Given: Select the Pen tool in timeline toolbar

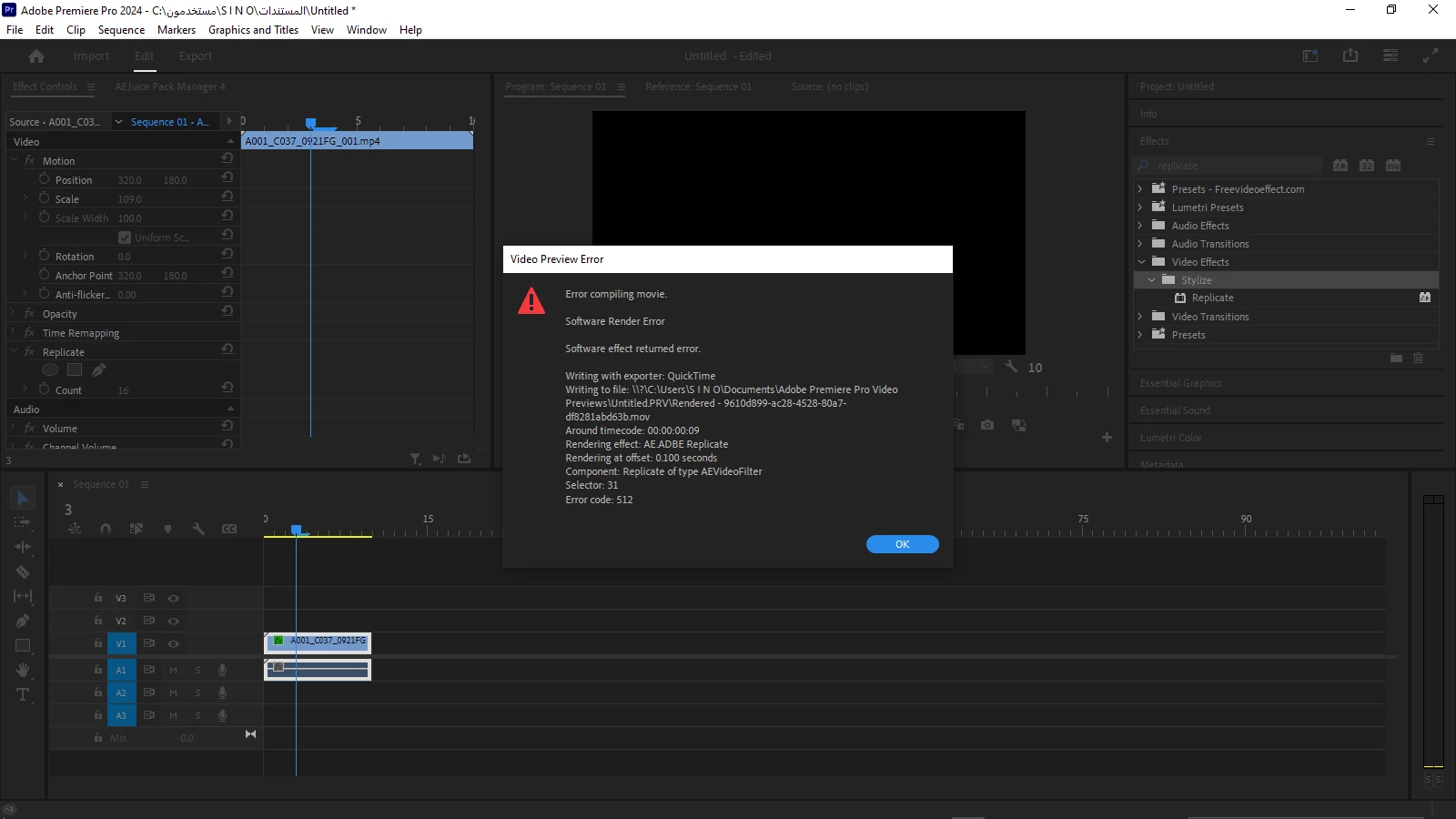Looking at the screenshot, I should tap(23, 621).
